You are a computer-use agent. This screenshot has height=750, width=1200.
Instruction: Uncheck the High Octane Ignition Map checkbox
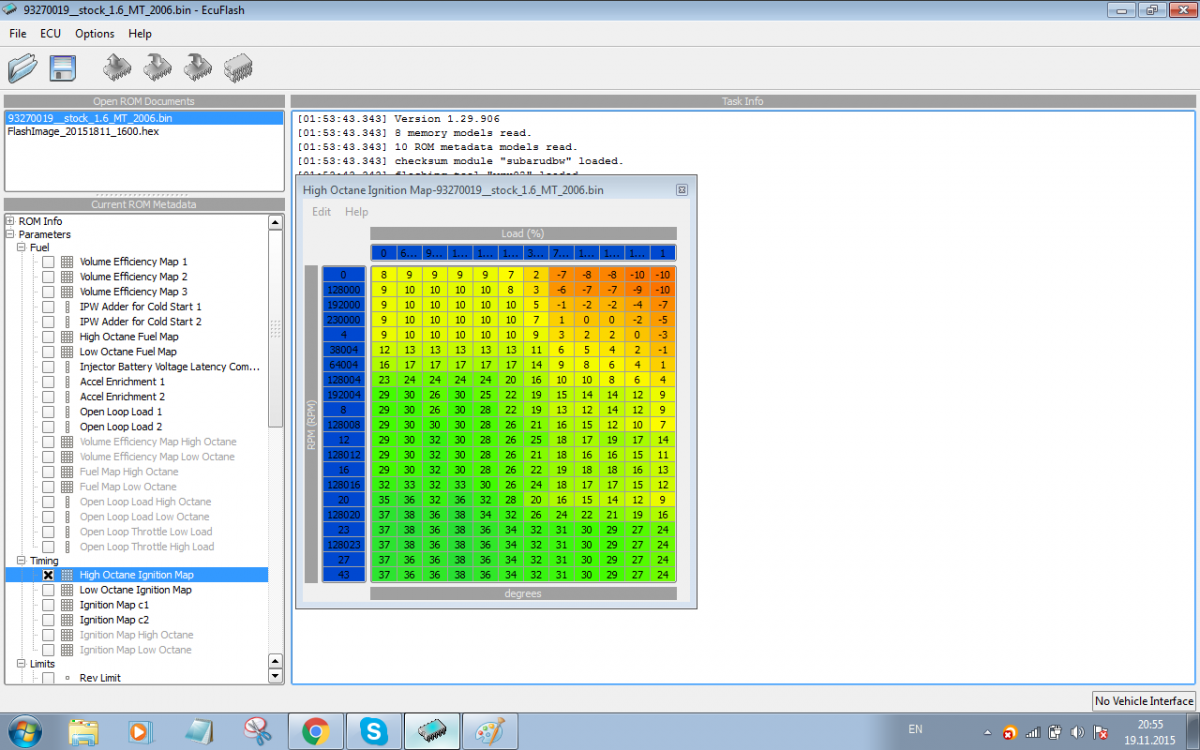[x=48, y=575]
